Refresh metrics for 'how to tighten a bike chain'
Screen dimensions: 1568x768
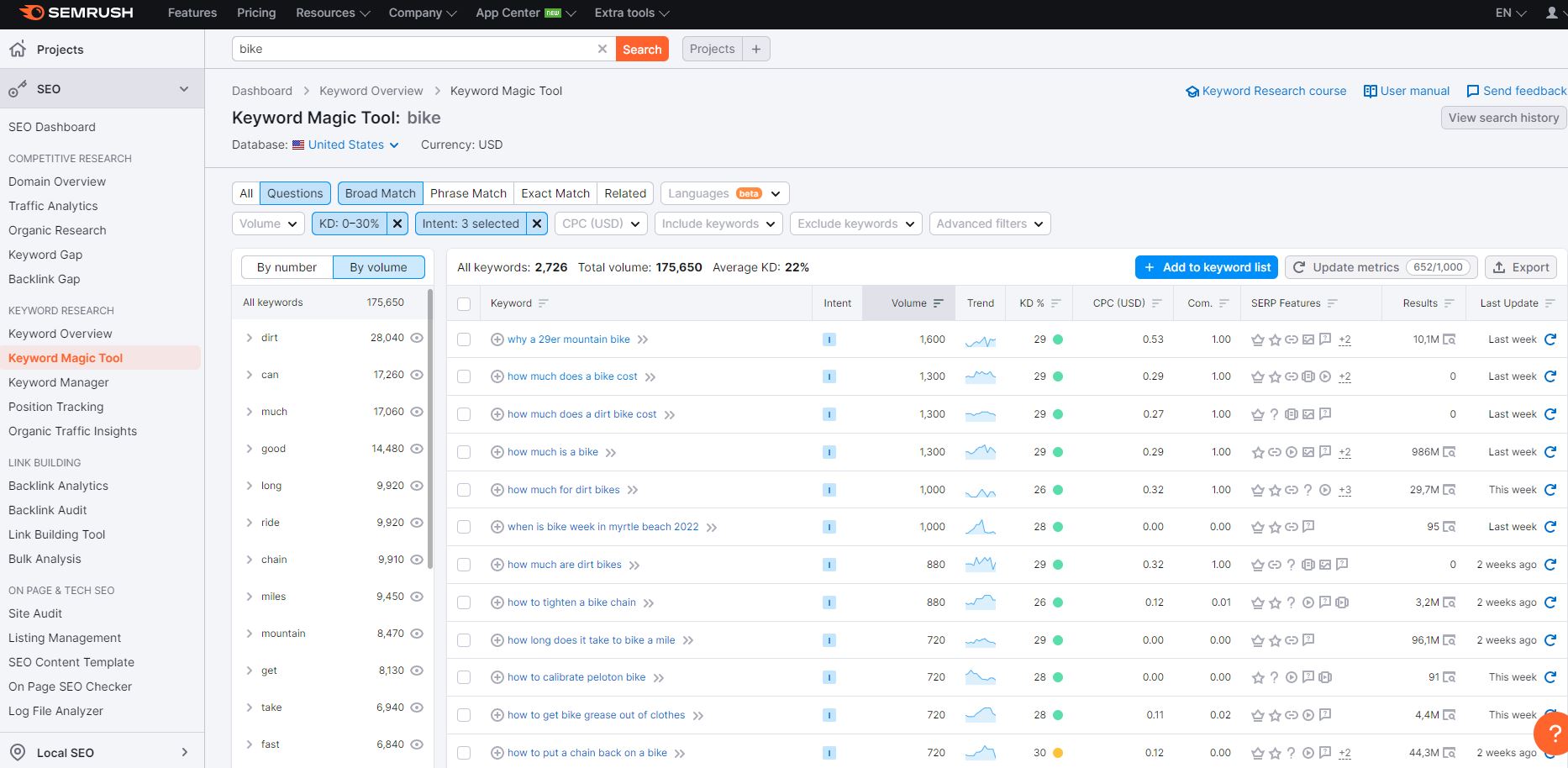point(1550,602)
